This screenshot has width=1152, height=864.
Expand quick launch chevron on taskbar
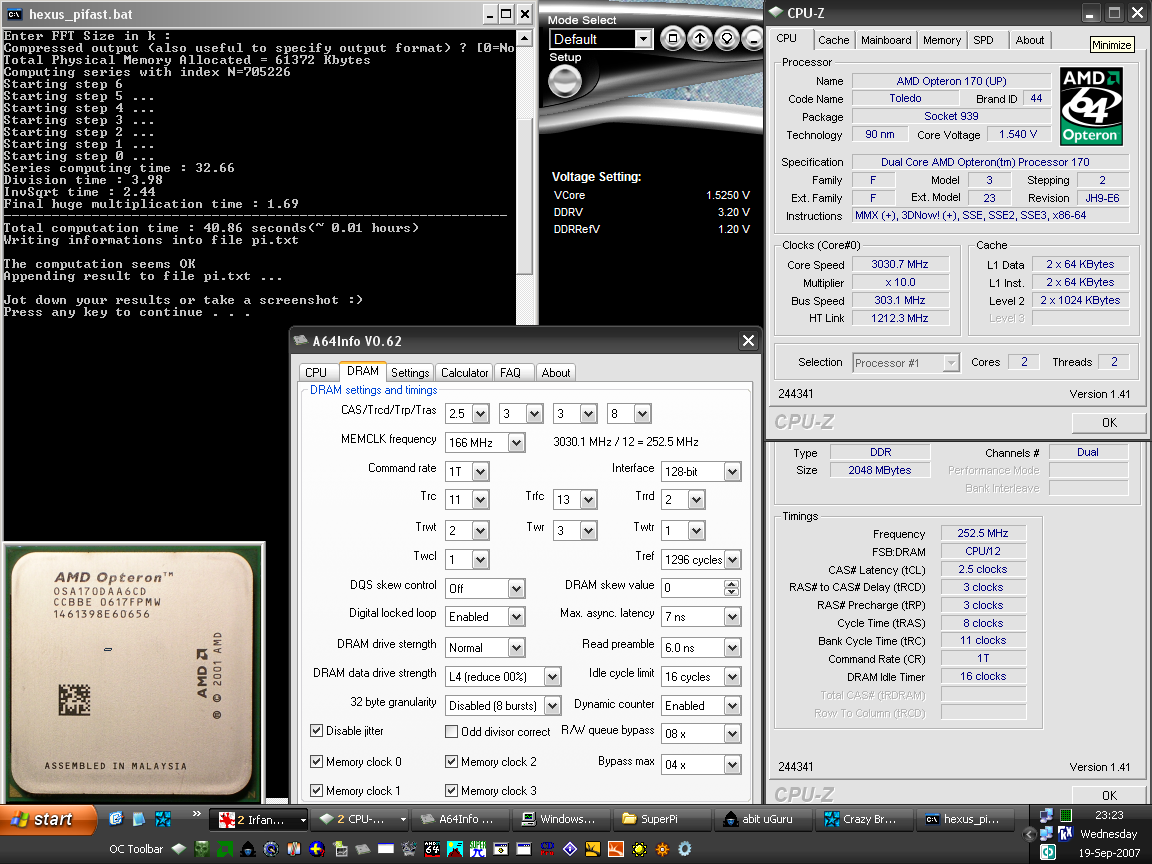196,813
